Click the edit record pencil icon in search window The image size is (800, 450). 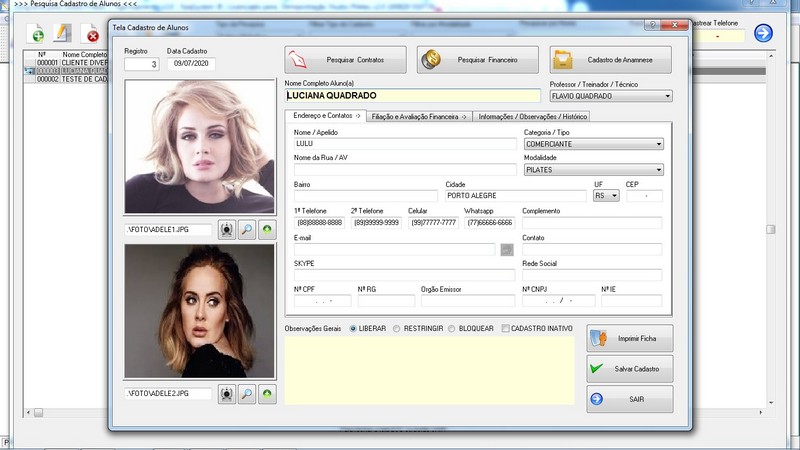[x=62, y=34]
